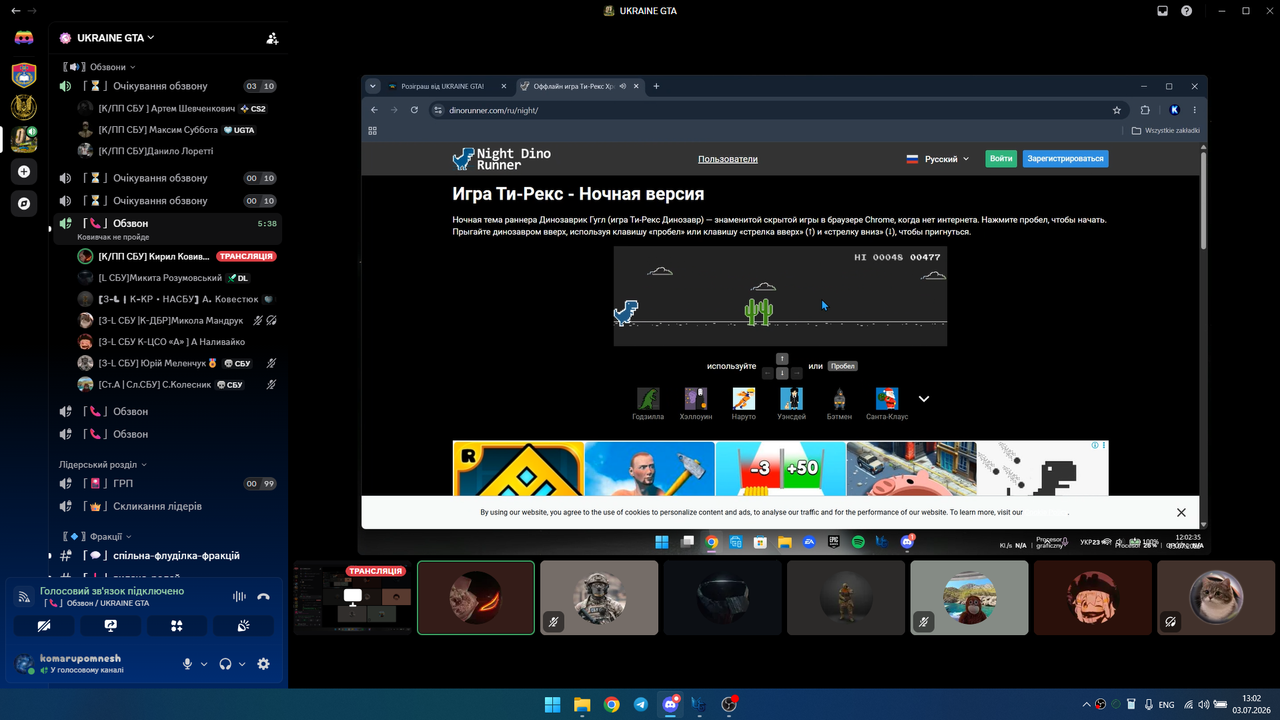Open Discord direct messages home icon

(x=24, y=38)
